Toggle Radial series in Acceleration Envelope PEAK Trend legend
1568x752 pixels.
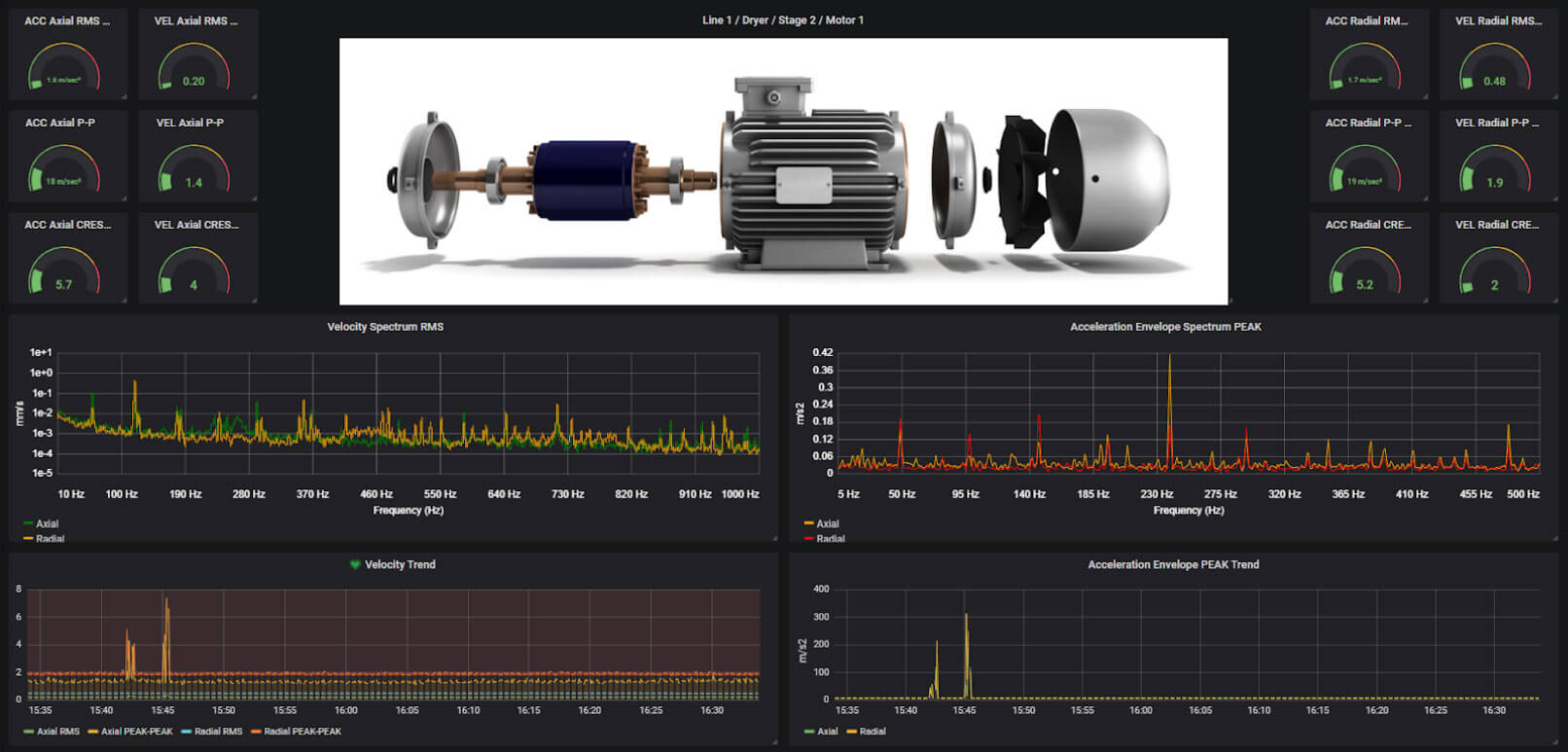click(873, 732)
